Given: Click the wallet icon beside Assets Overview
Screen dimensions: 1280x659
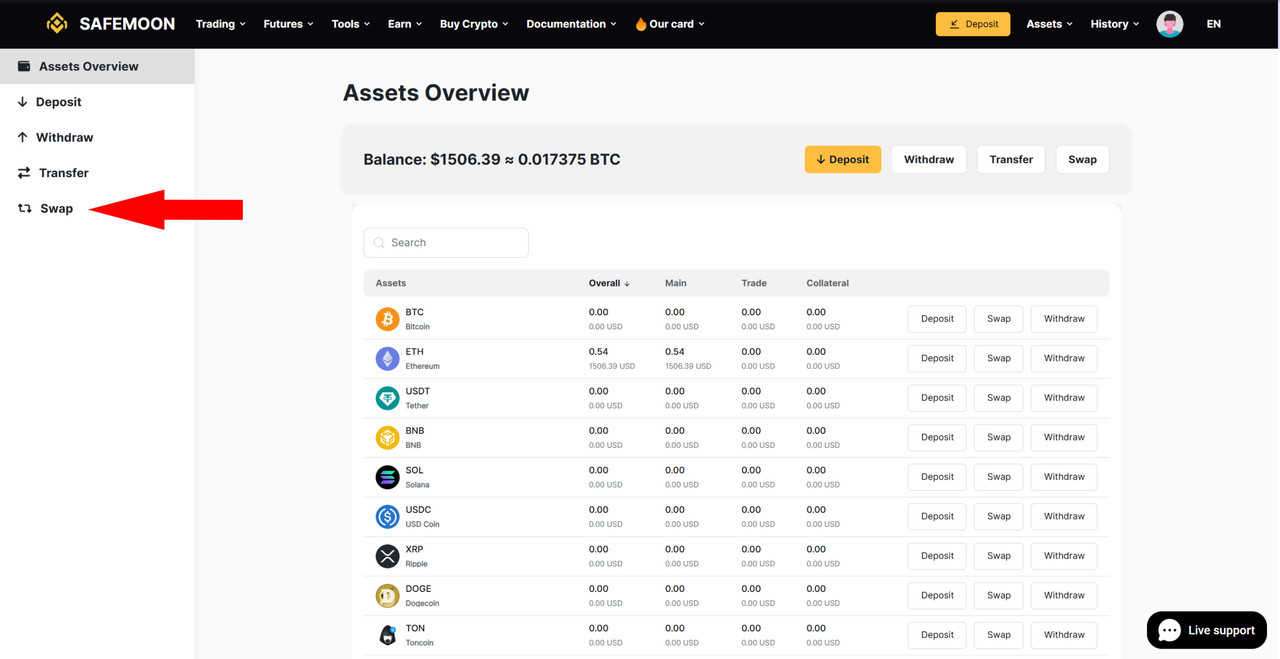Looking at the screenshot, I should point(24,66).
